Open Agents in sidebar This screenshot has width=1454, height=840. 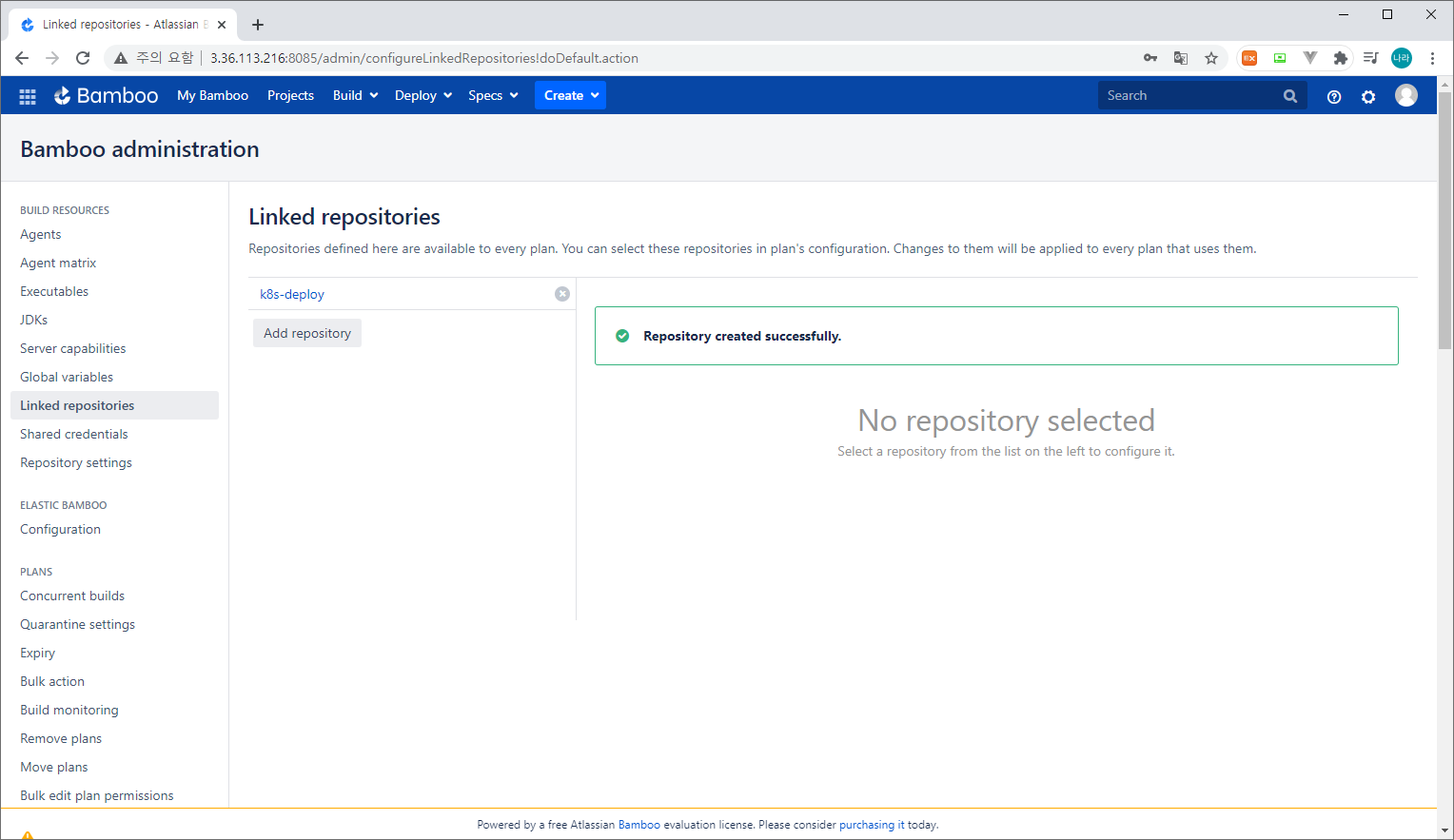[x=41, y=234]
